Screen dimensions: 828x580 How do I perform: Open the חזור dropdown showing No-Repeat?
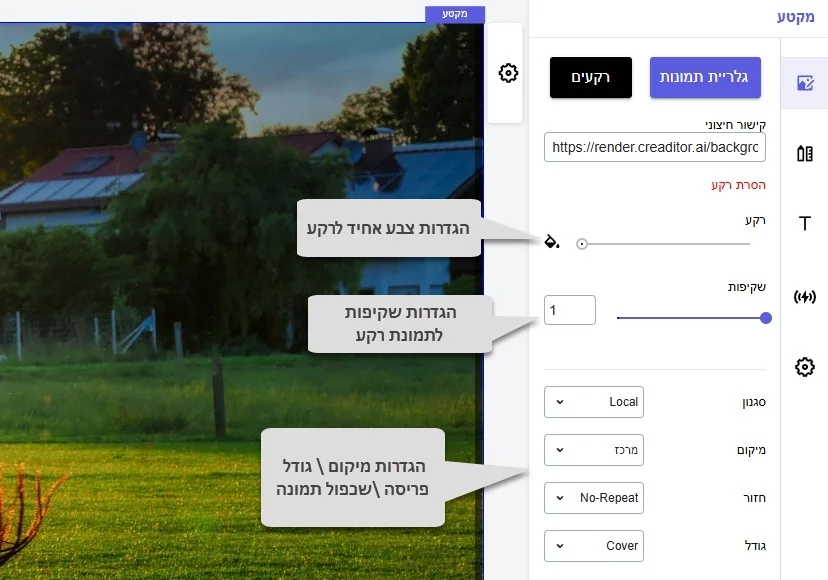click(x=593, y=498)
